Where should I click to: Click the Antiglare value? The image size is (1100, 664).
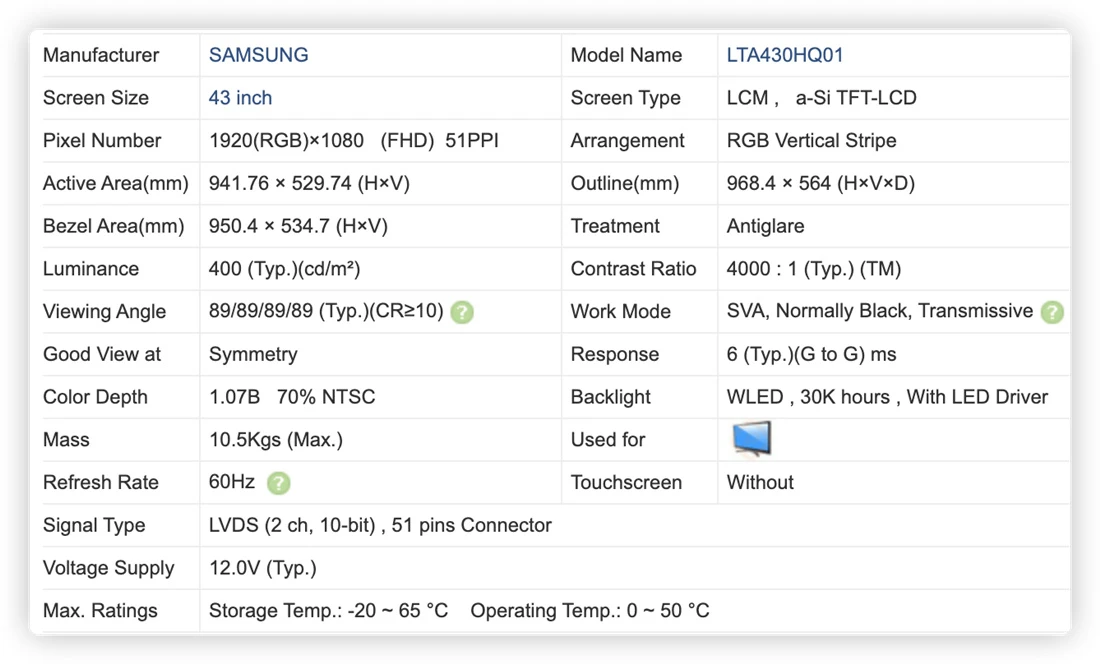coord(765,226)
